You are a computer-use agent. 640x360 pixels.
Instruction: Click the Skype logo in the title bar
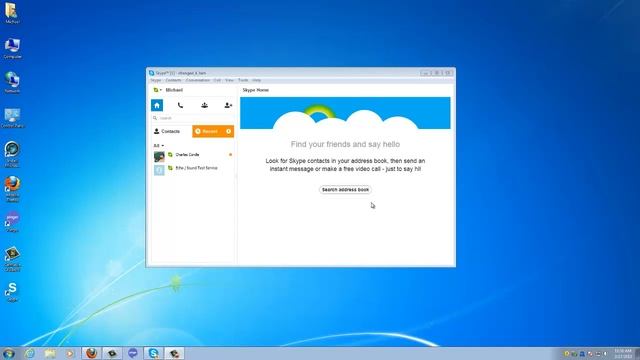[x=151, y=73]
